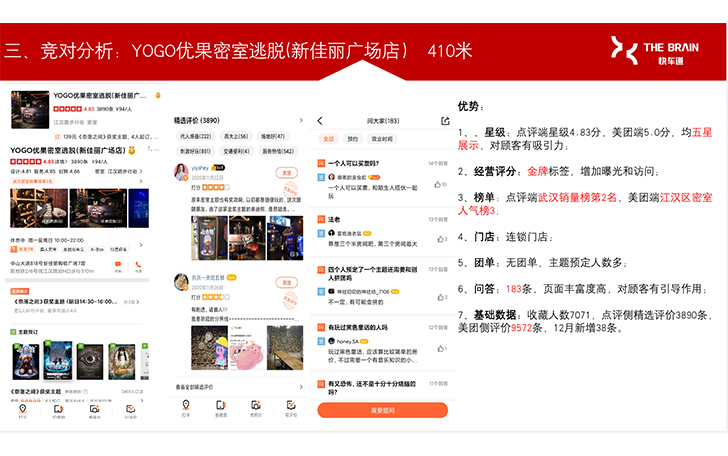Like the answer from honeySA
This screenshot has height=456, width=728.
coord(440,349)
